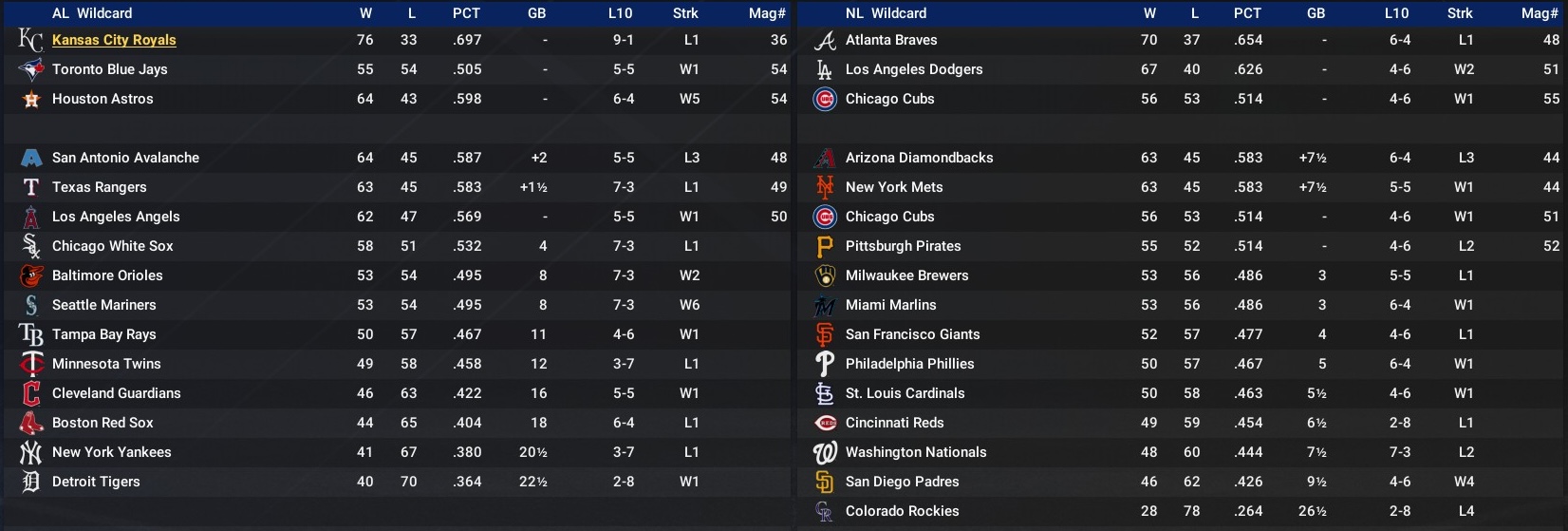Click the Atlanta Braves logo
The width and height of the screenshot is (1568, 531).
tap(825, 40)
